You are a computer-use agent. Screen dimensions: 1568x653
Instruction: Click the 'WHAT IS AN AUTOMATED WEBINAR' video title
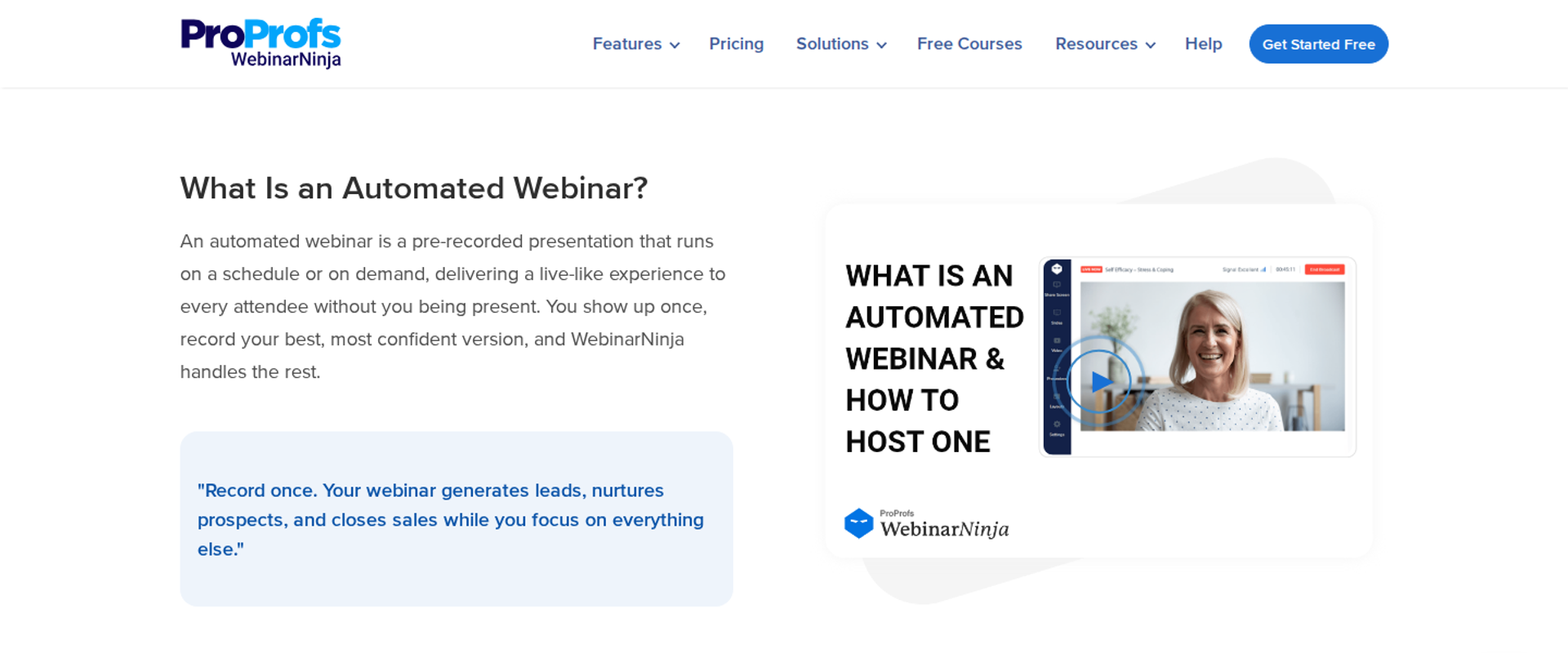pyautogui.click(x=934, y=358)
